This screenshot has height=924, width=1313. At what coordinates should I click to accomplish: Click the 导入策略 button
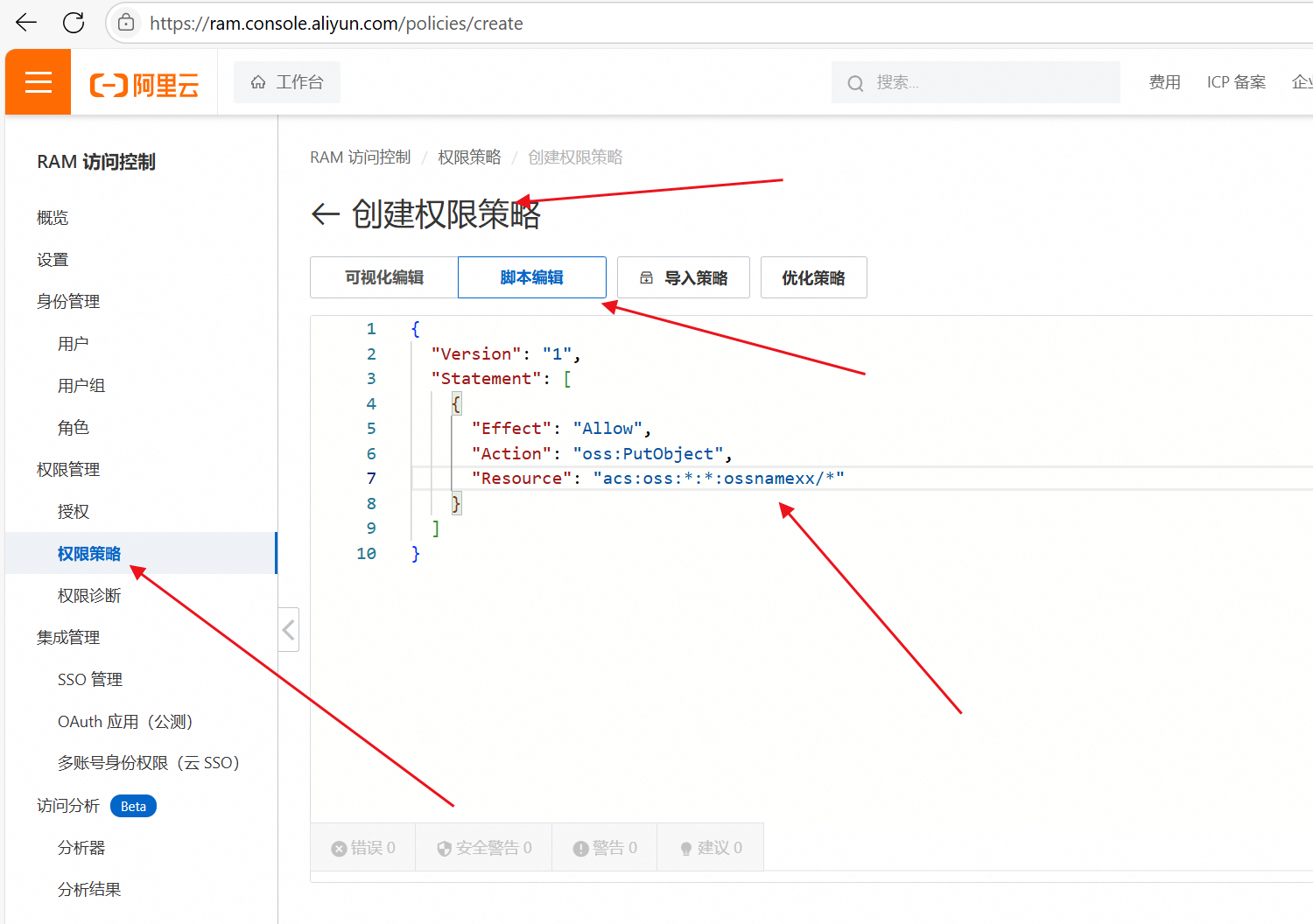click(684, 277)
